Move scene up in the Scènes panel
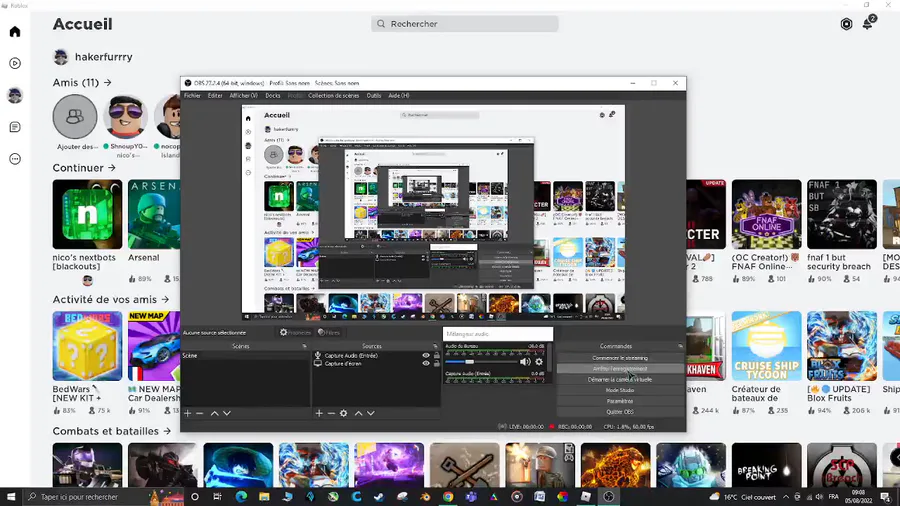The height and width of the screenshot is (506, 900). pyautogui.click(x=215, y=413)
